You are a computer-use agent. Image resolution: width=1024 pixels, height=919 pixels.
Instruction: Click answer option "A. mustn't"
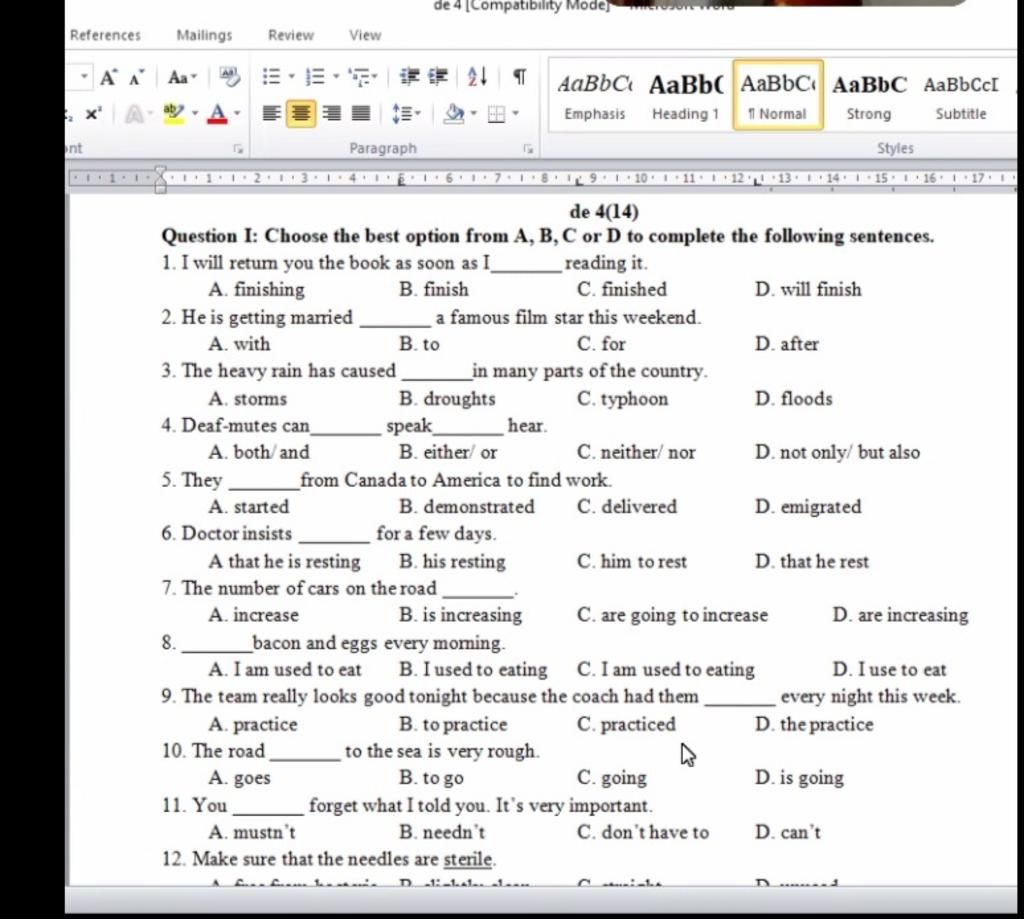click(252, 832)
